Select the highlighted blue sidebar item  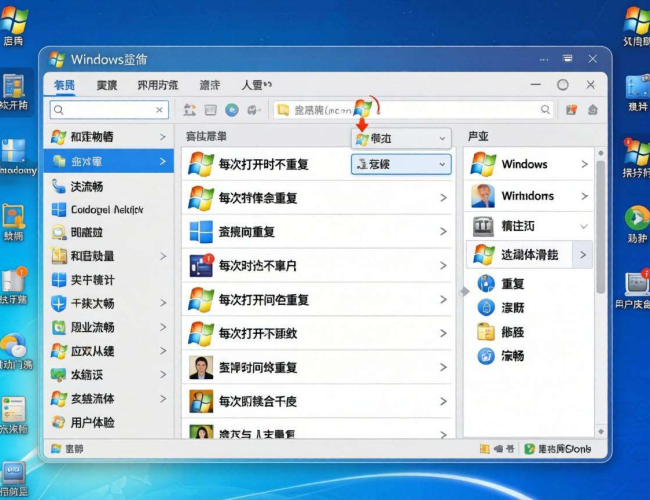109,161
